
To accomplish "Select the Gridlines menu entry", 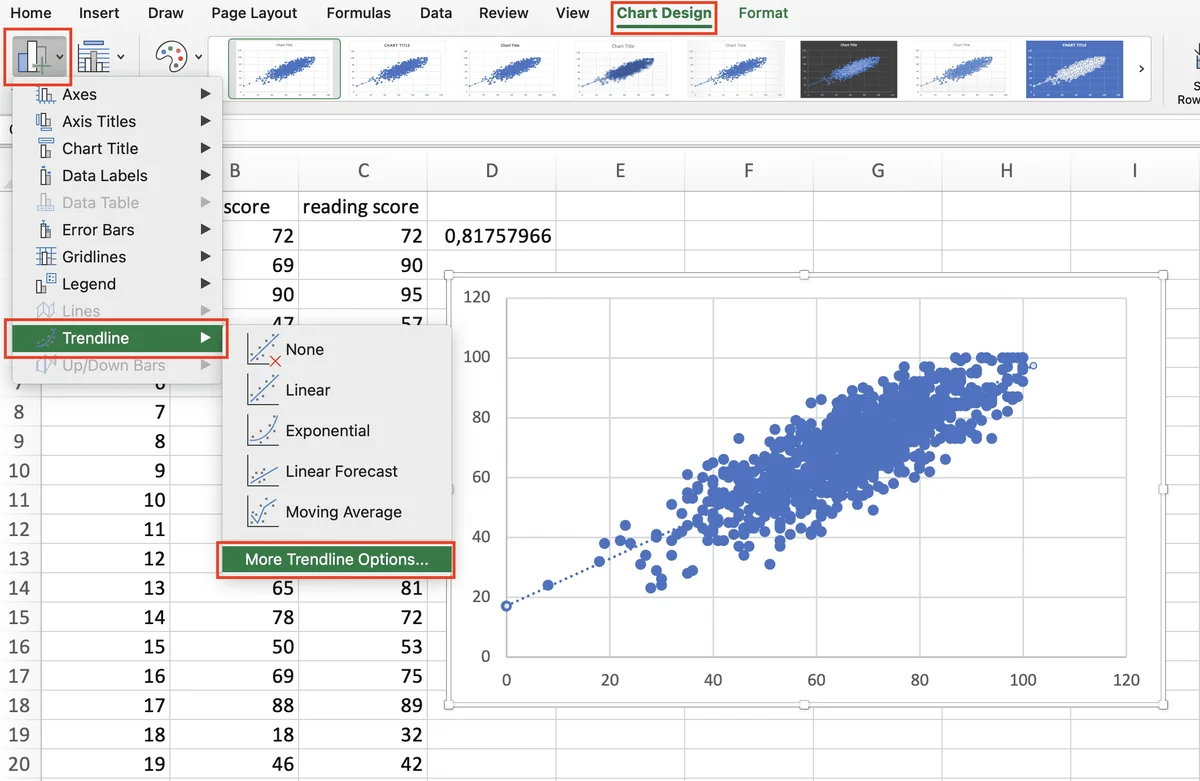I will [x=117, y=257].
